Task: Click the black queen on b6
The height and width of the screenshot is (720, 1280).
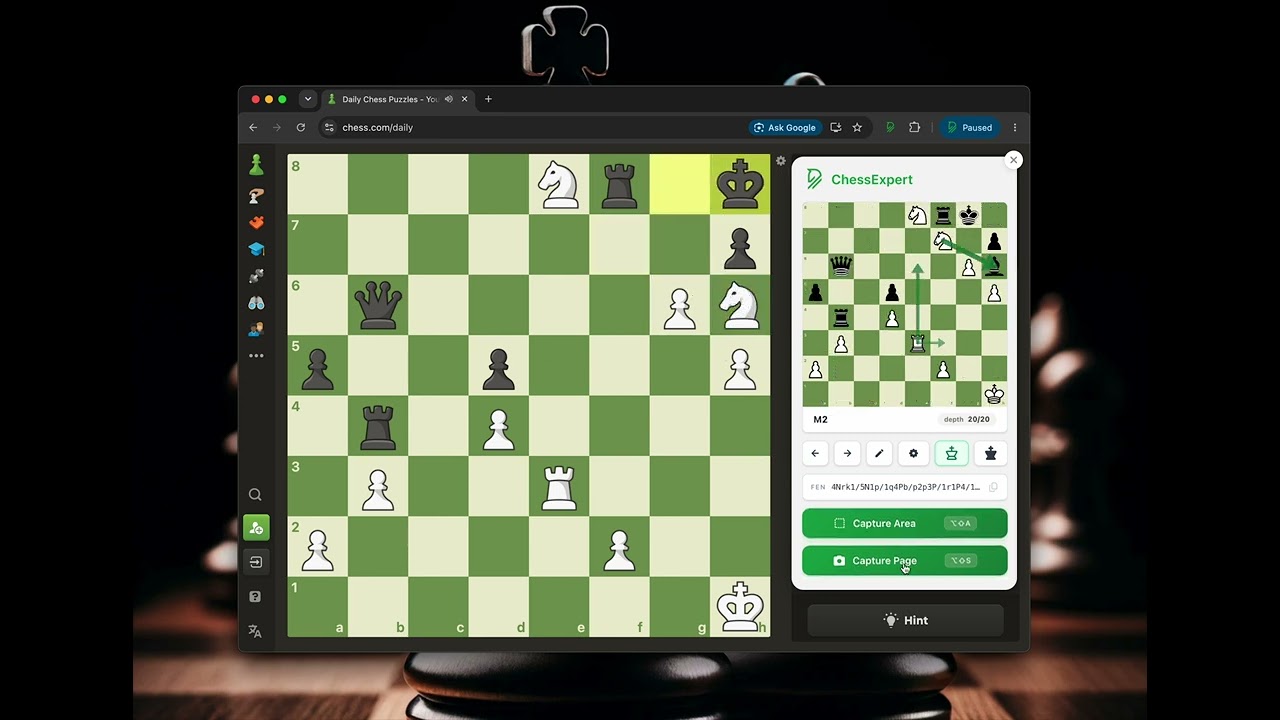Action: point(378,305)
